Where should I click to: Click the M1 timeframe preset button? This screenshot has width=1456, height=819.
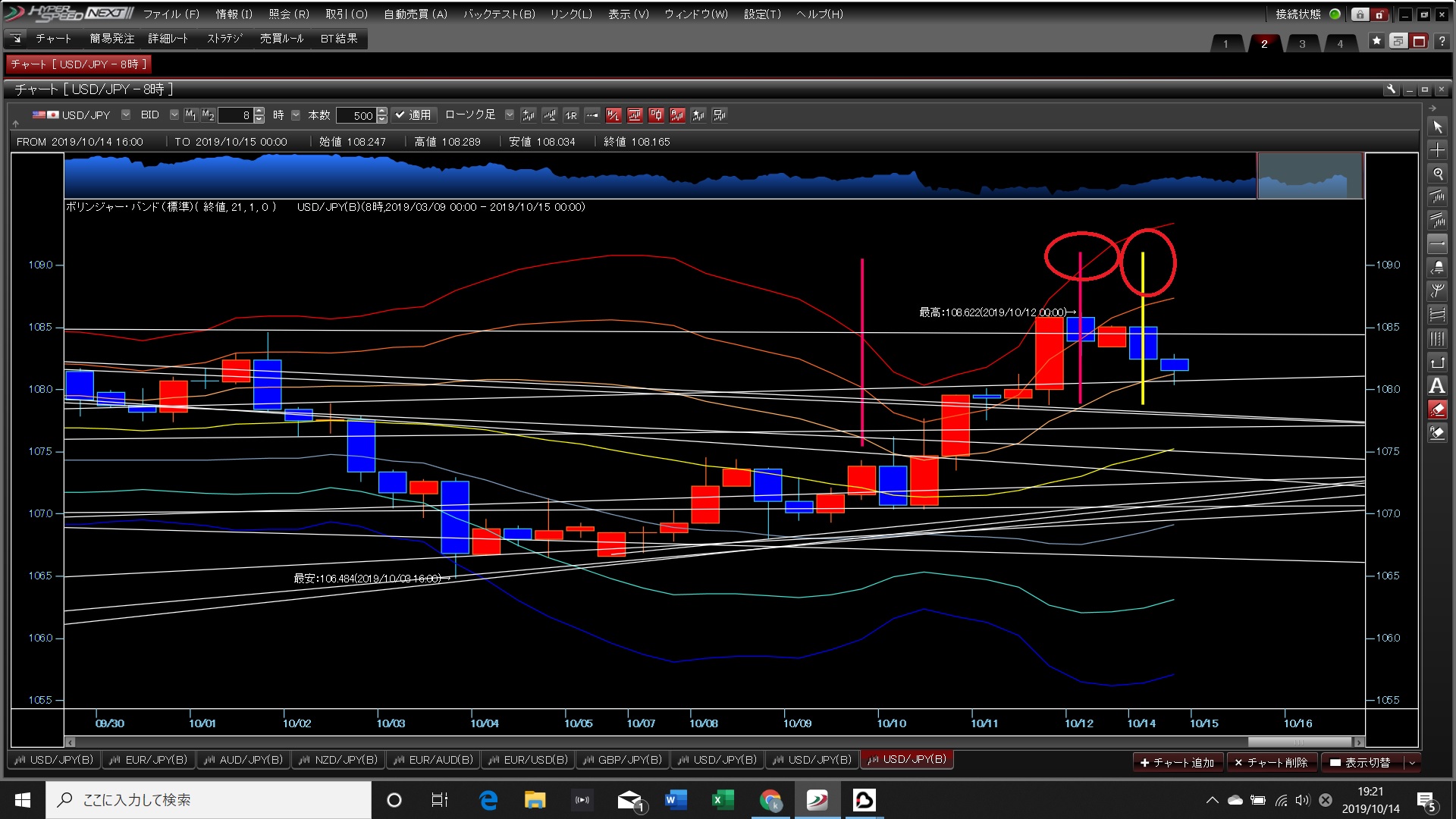[190, 115]
